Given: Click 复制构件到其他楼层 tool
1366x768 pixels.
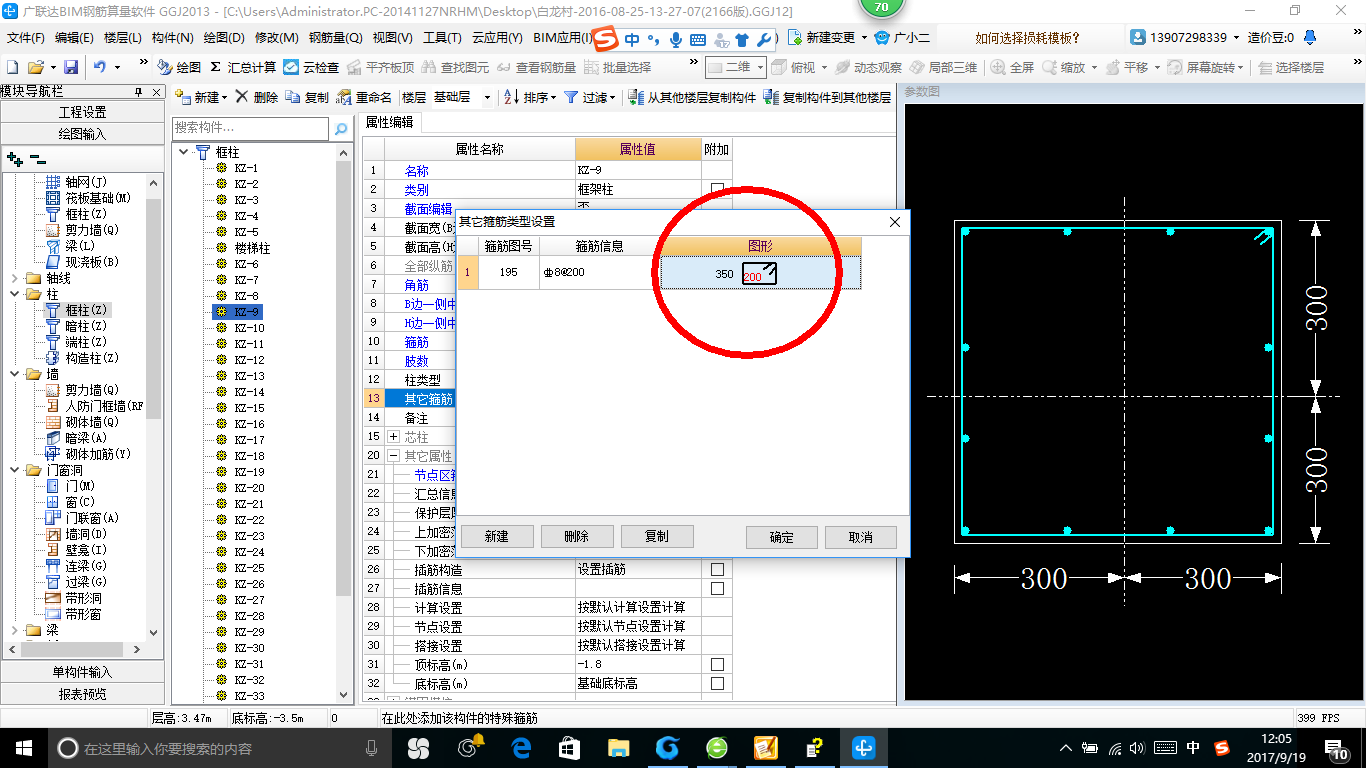Looking at the screenshot, I should point(827,97).
